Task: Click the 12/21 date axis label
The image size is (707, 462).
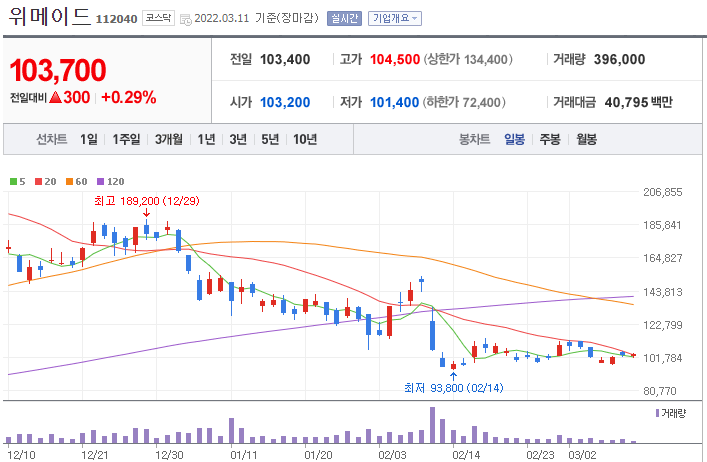Action: point(95,455)
